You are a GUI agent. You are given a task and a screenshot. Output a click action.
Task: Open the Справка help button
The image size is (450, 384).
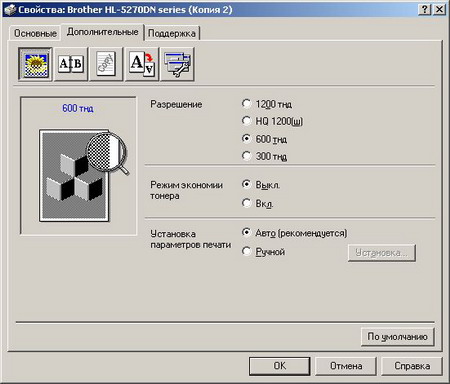[412, 366]
